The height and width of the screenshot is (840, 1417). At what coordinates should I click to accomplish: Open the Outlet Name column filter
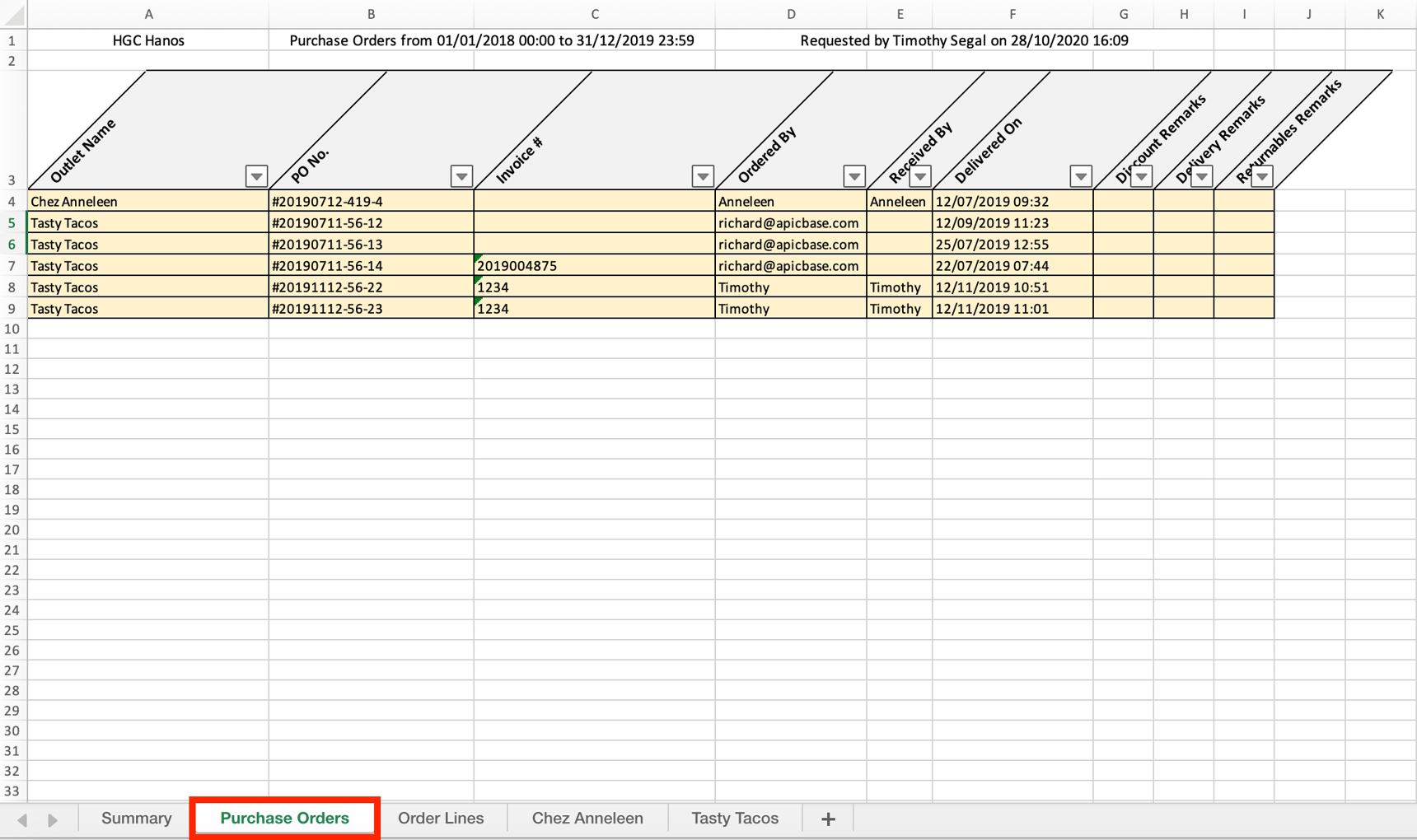[256, 175]
